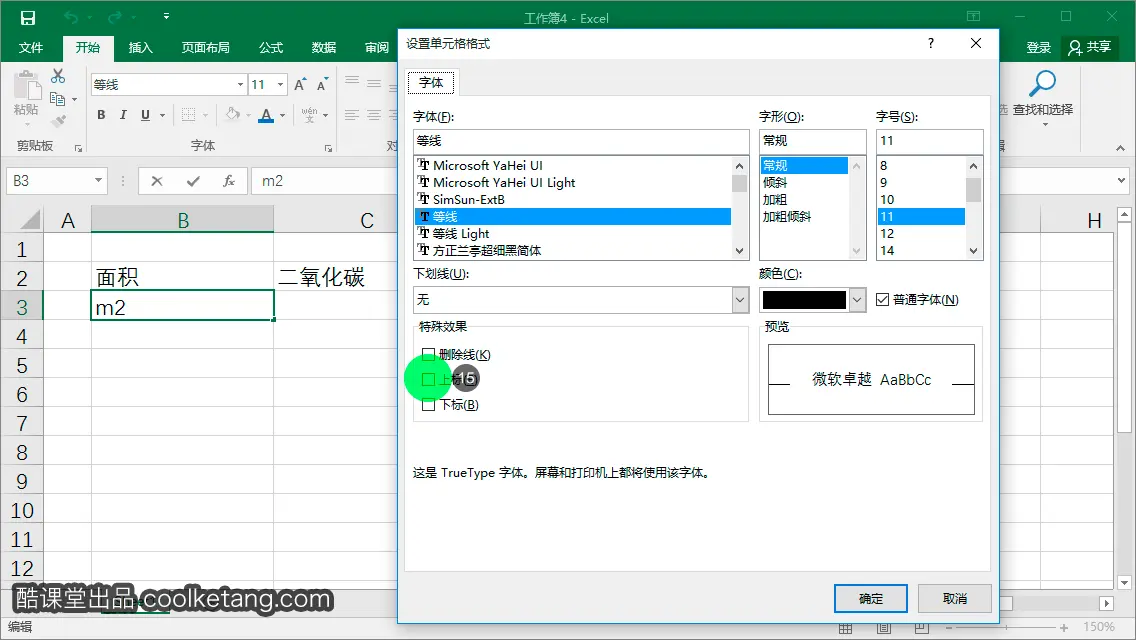This screenshot has height=640, width=1136.
Task: Click the Redo arrow icon
Action: 114,17
